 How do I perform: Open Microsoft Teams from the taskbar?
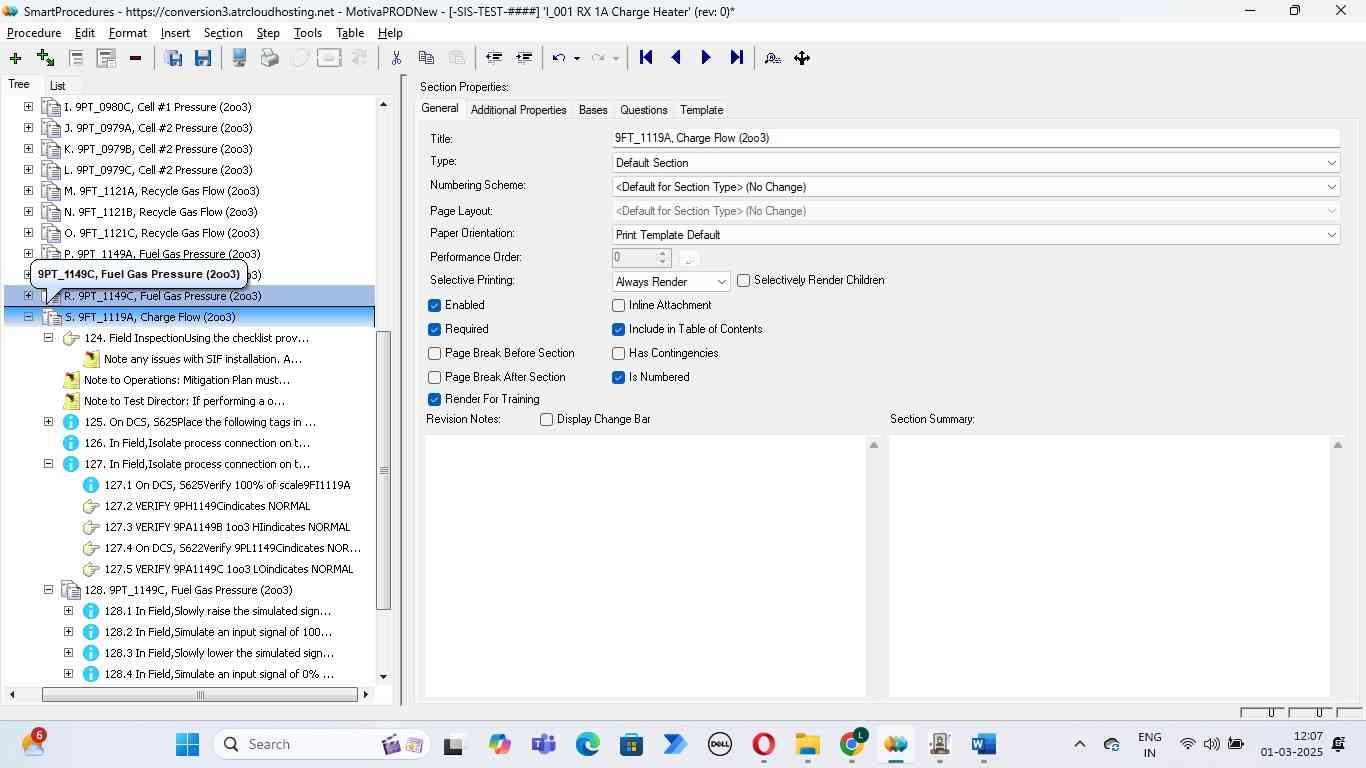click(543, 745)
